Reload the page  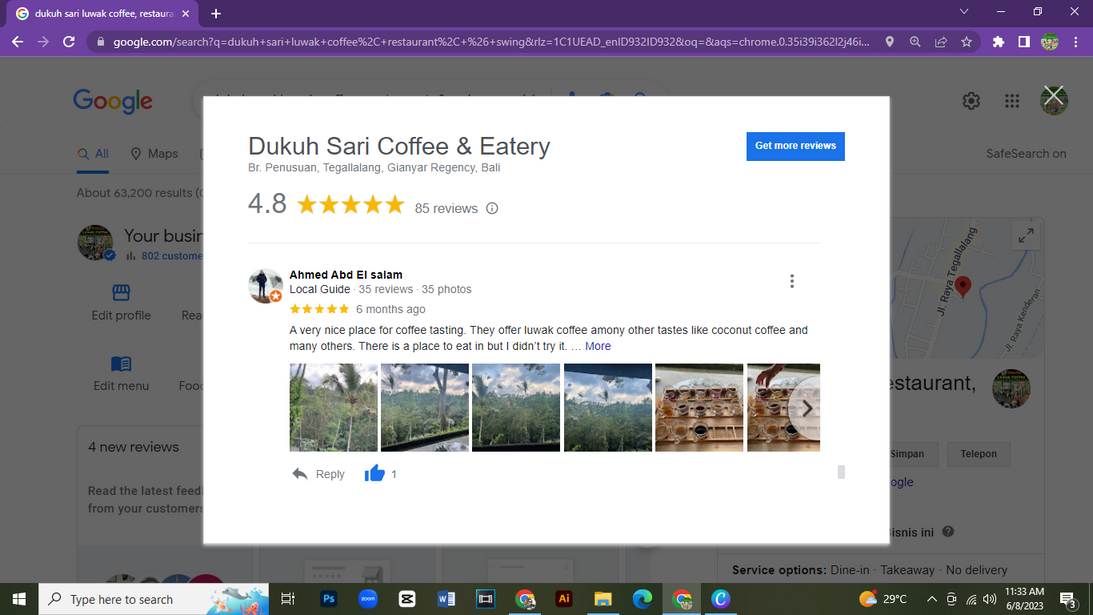point(69,42)
